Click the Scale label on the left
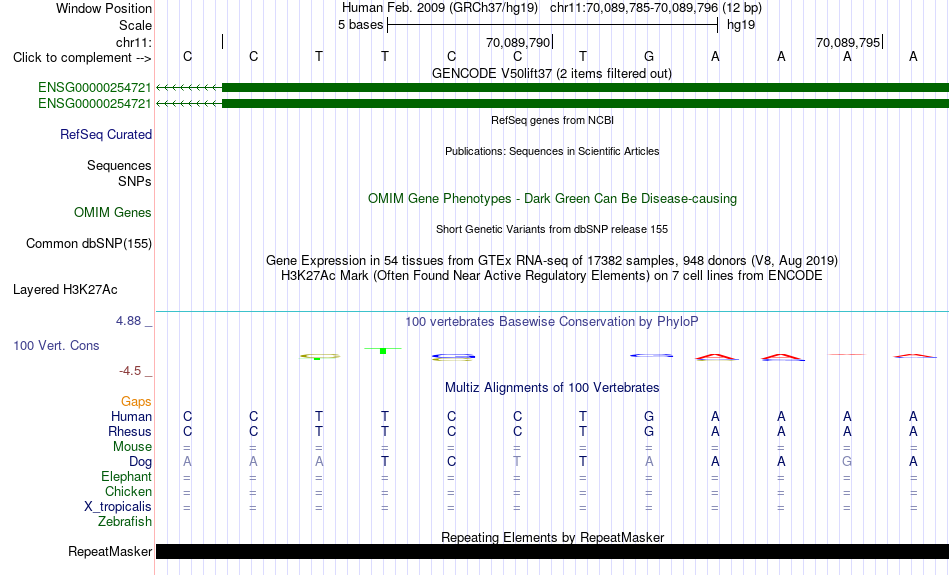 coord(135,25)
